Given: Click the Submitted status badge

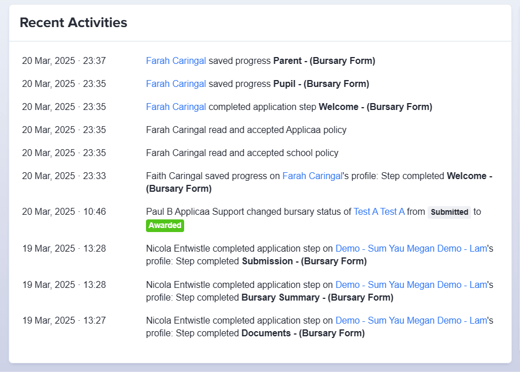Looking at the screenshot, I should point(449,212).
